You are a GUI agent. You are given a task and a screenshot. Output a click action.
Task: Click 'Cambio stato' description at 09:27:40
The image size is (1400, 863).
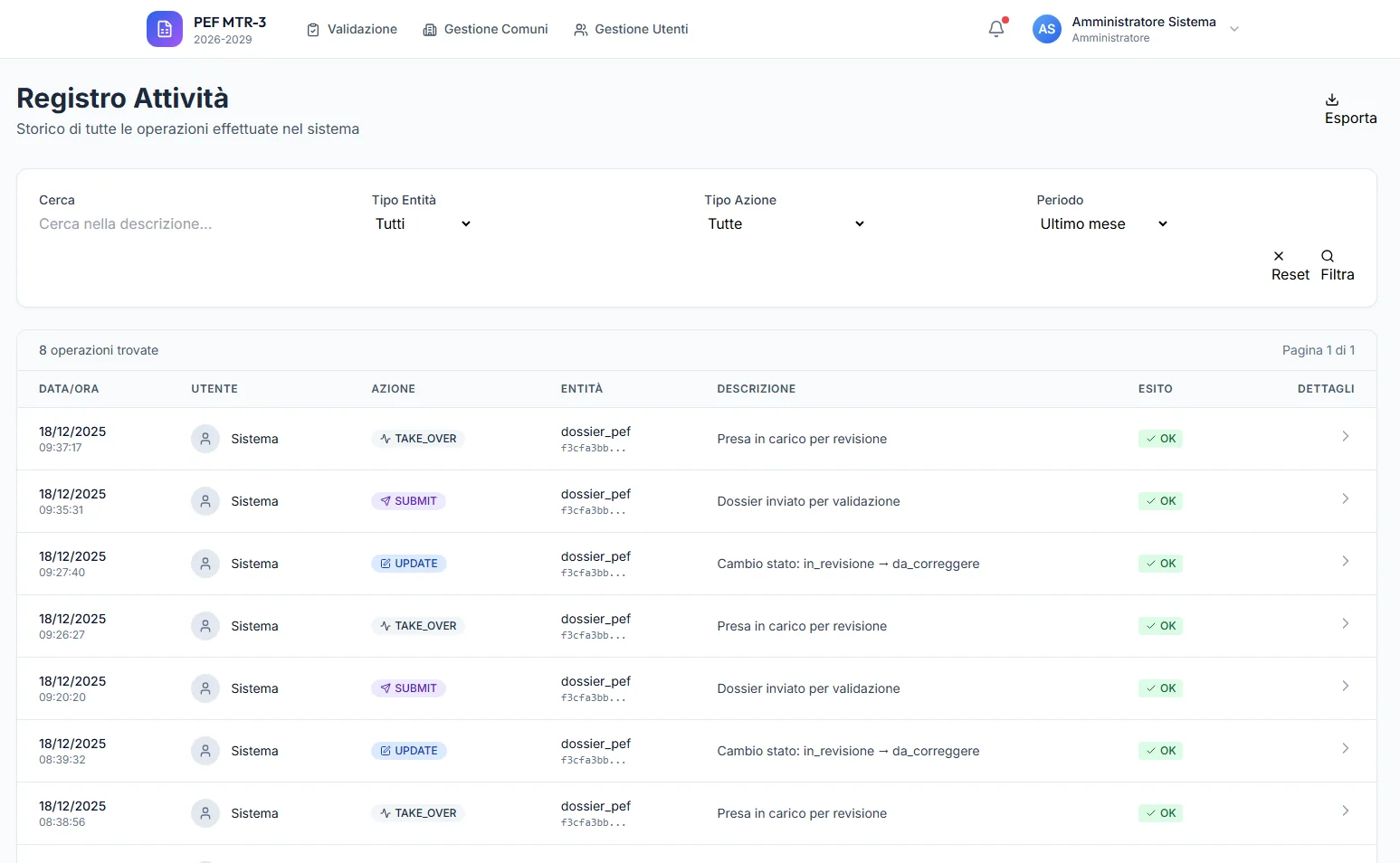(x=848, y=564)
